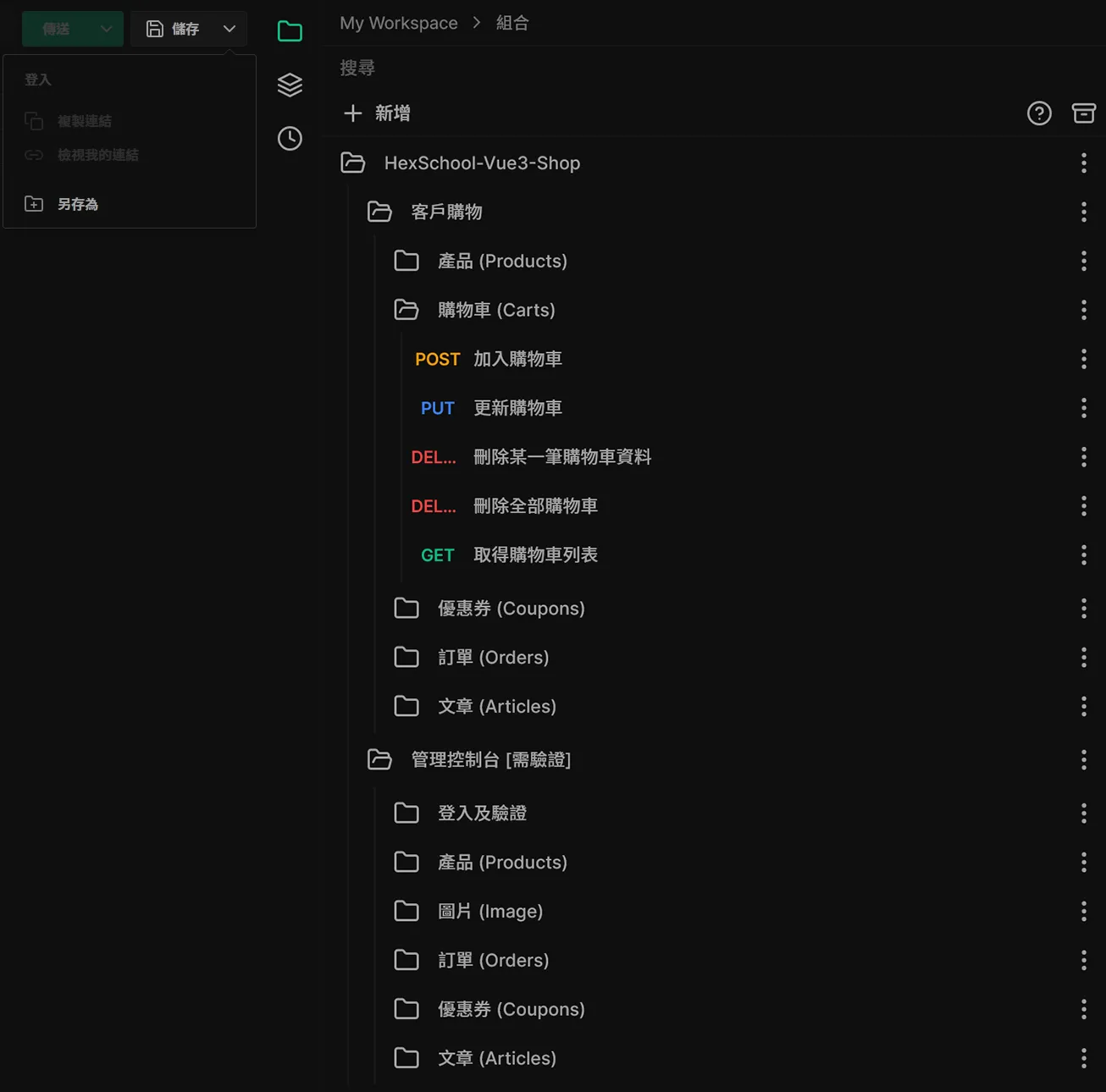Select 複製連結 in the save menu
The height and width of the screenshot is (1092, 1106).
pos(84,121)
